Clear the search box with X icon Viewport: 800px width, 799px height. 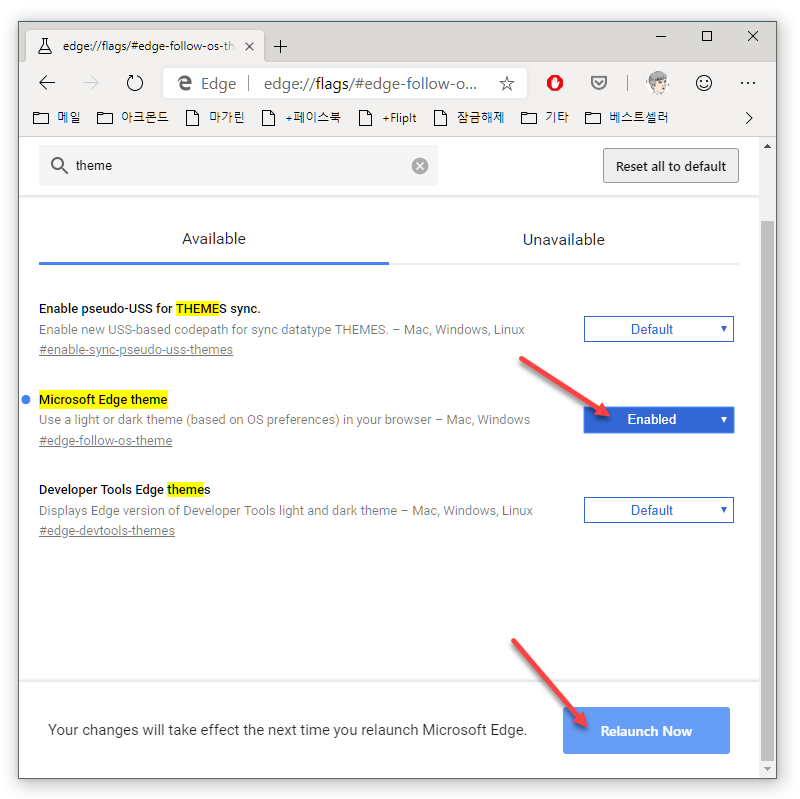tap(419, 166)
